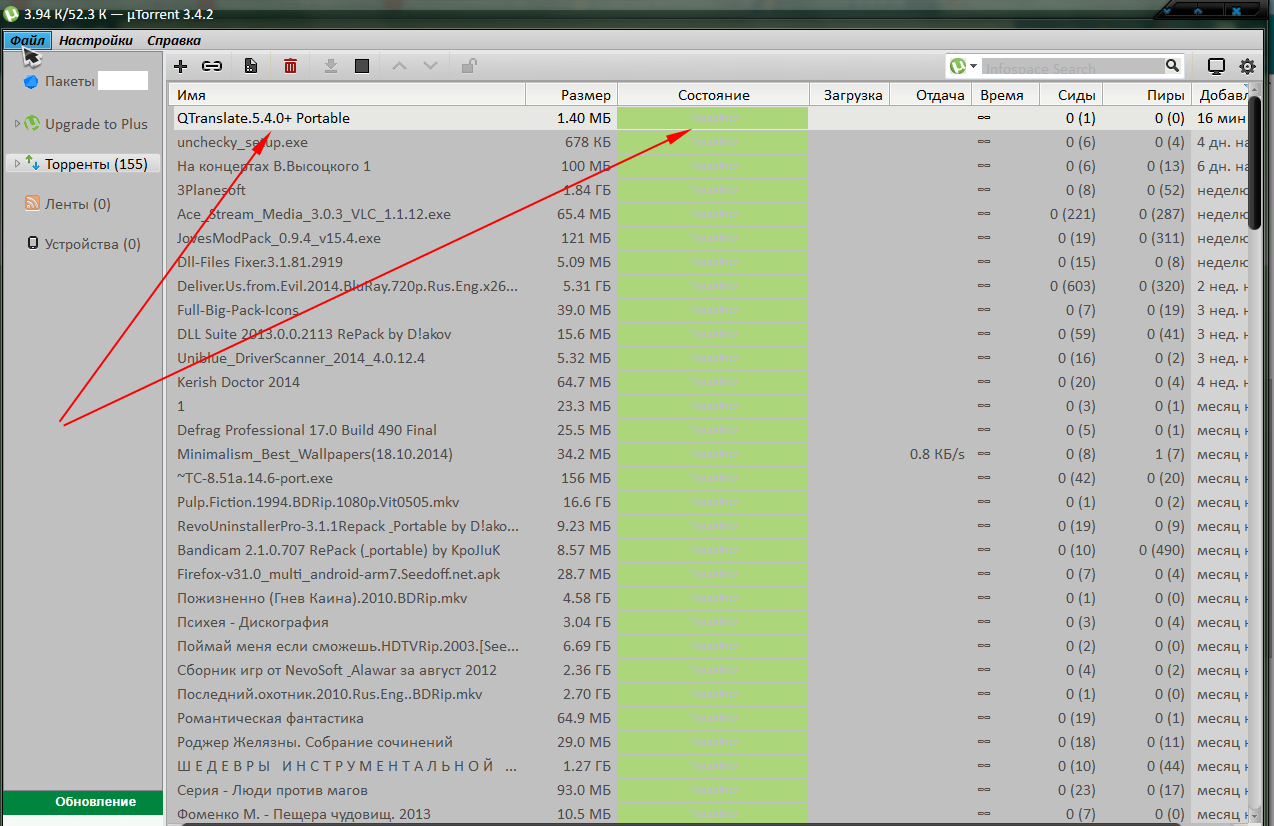Click the Create New Torrent file icon

click(x=251, y=66)
